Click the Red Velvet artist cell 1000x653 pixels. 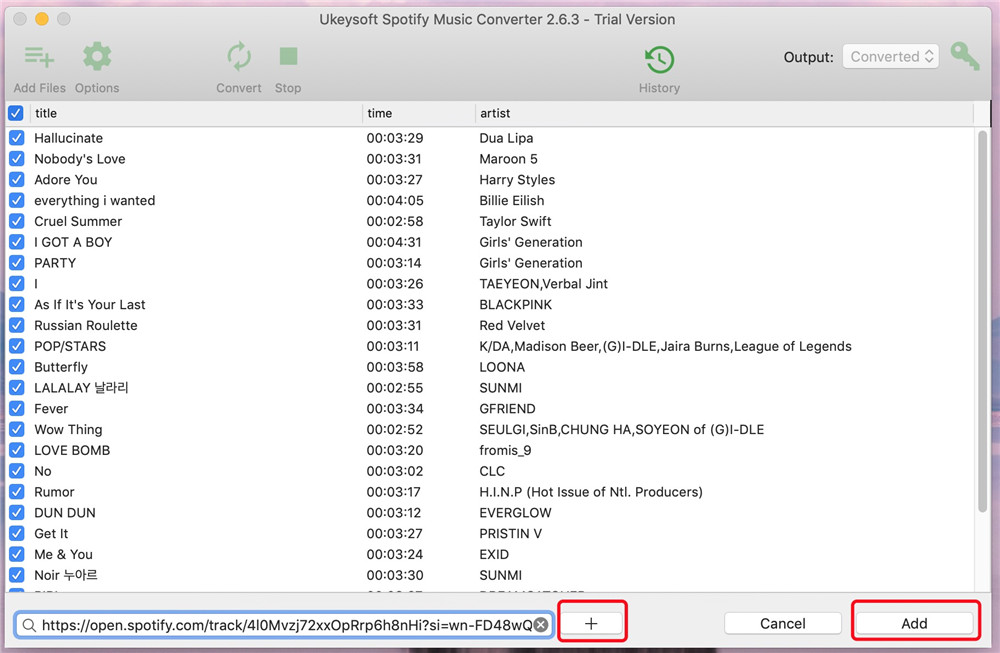511,325
